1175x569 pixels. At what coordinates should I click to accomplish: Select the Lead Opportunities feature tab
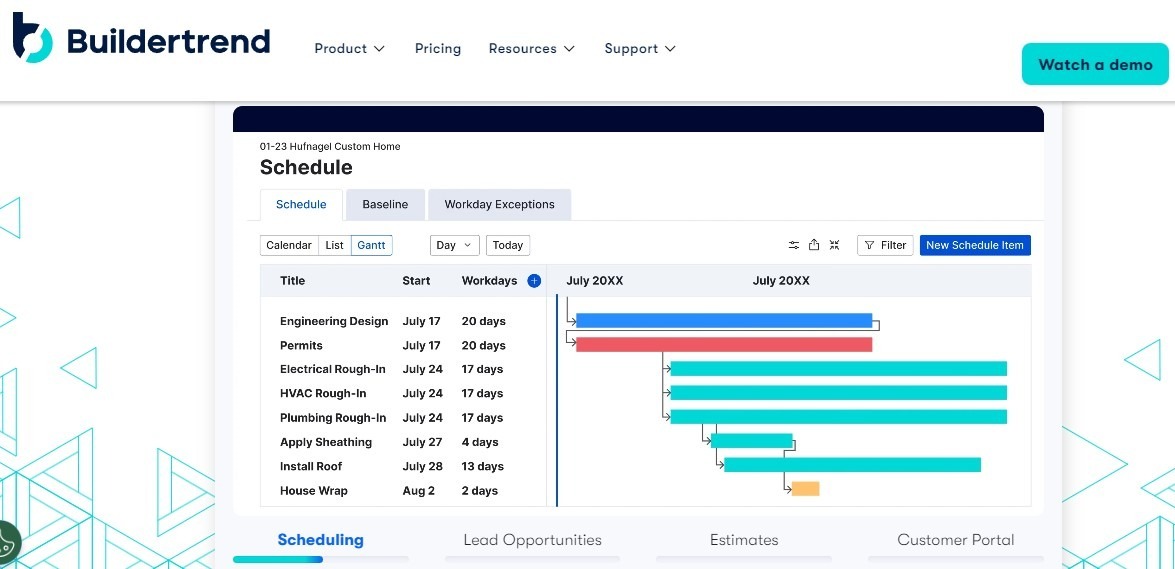[532, 540]
